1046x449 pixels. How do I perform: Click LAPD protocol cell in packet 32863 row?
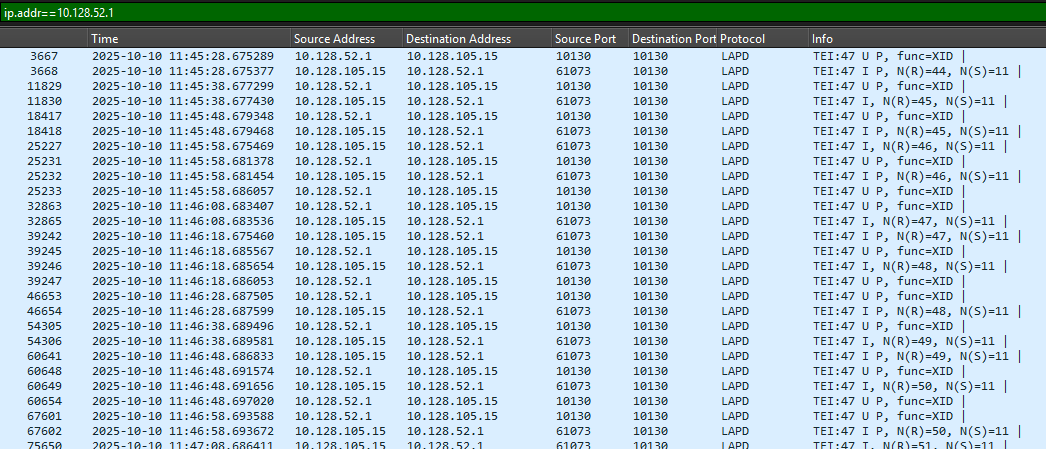(x=735, y=206)
